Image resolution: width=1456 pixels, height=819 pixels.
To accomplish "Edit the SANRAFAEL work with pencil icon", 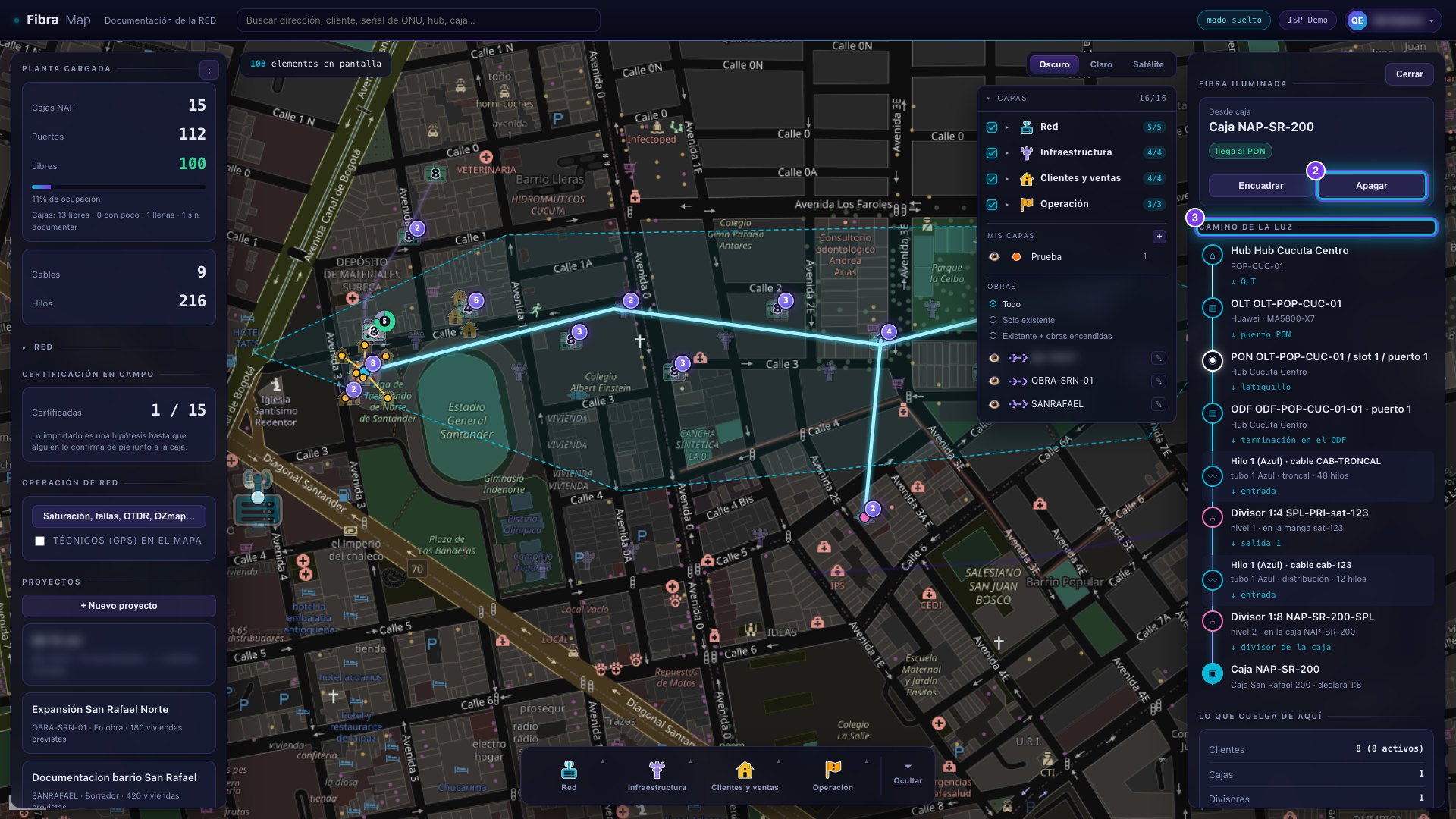I will pos(1158,404).
